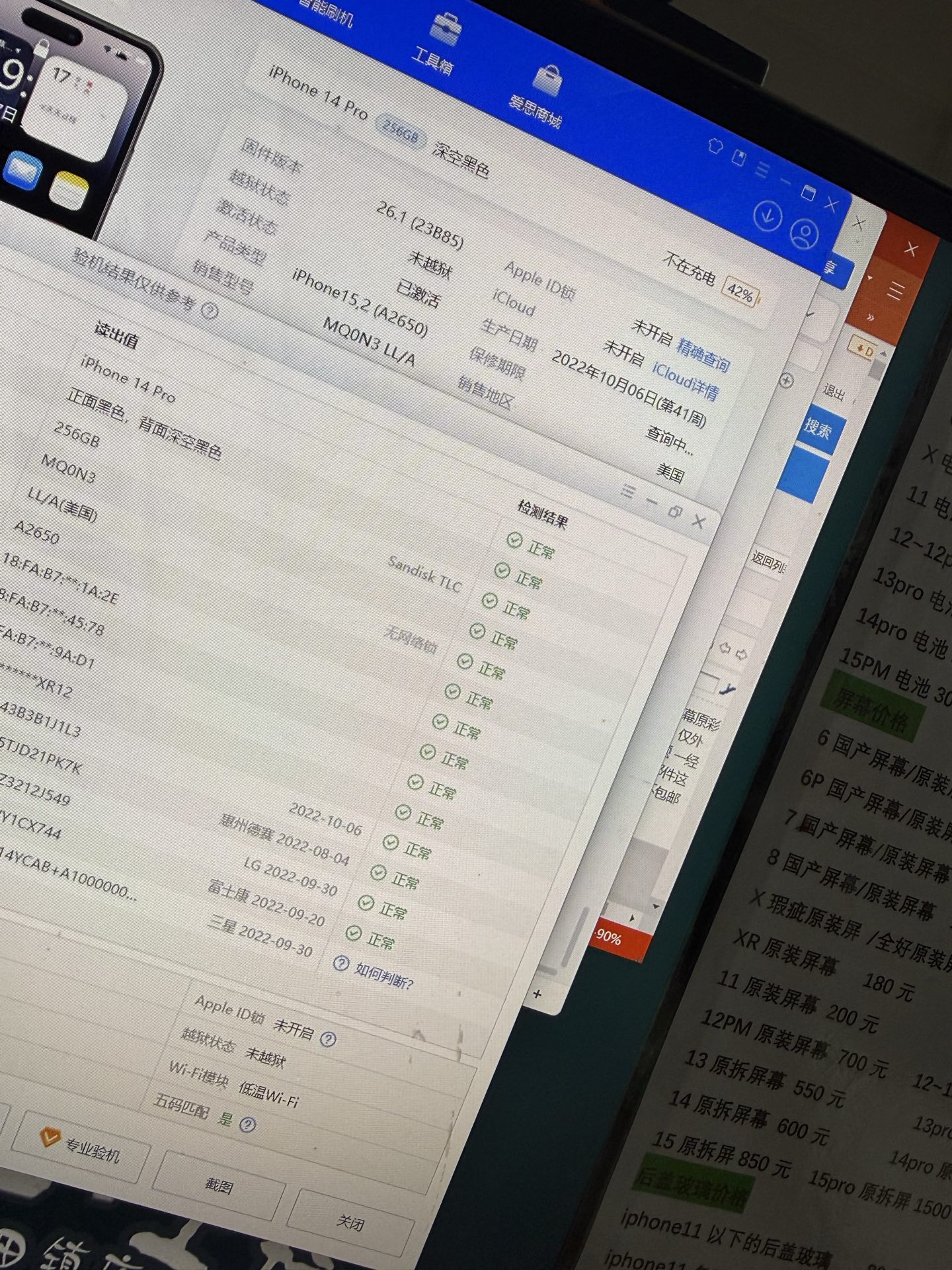Image resolution: width=952 pixels, height=1270 pixels.
Task: Click help icon next to Apple ID锁 未开启
Action: [x=327, y=1039]
